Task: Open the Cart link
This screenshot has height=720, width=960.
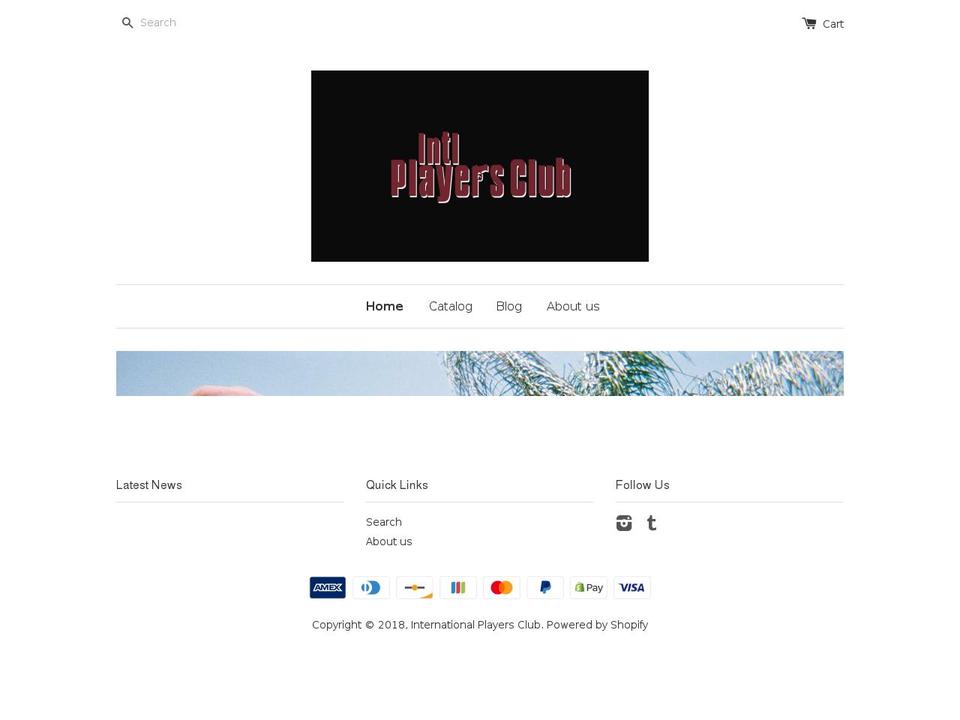Action: 823,23
